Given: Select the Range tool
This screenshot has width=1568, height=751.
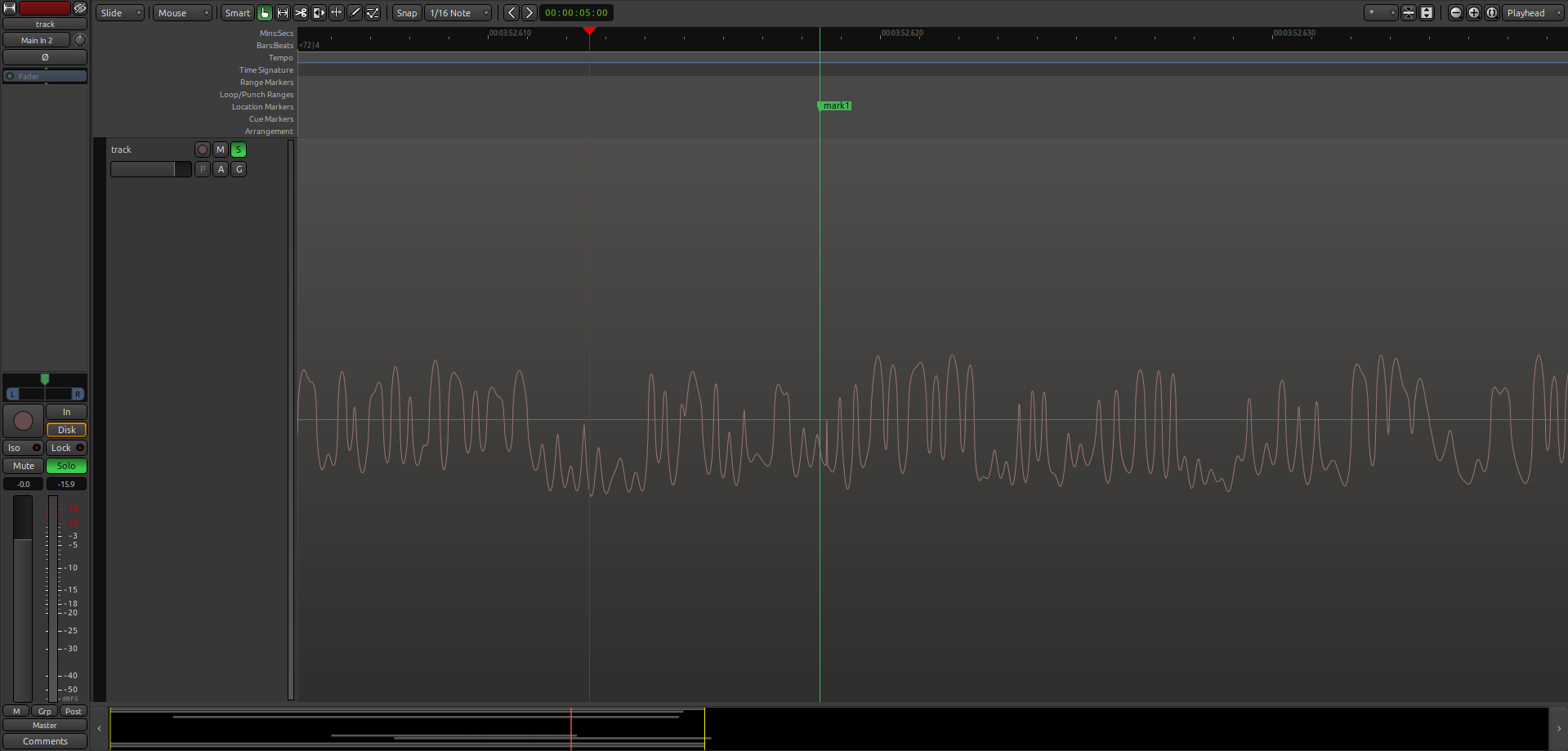Looking at the screenshot, I should (x=283, y=13).
